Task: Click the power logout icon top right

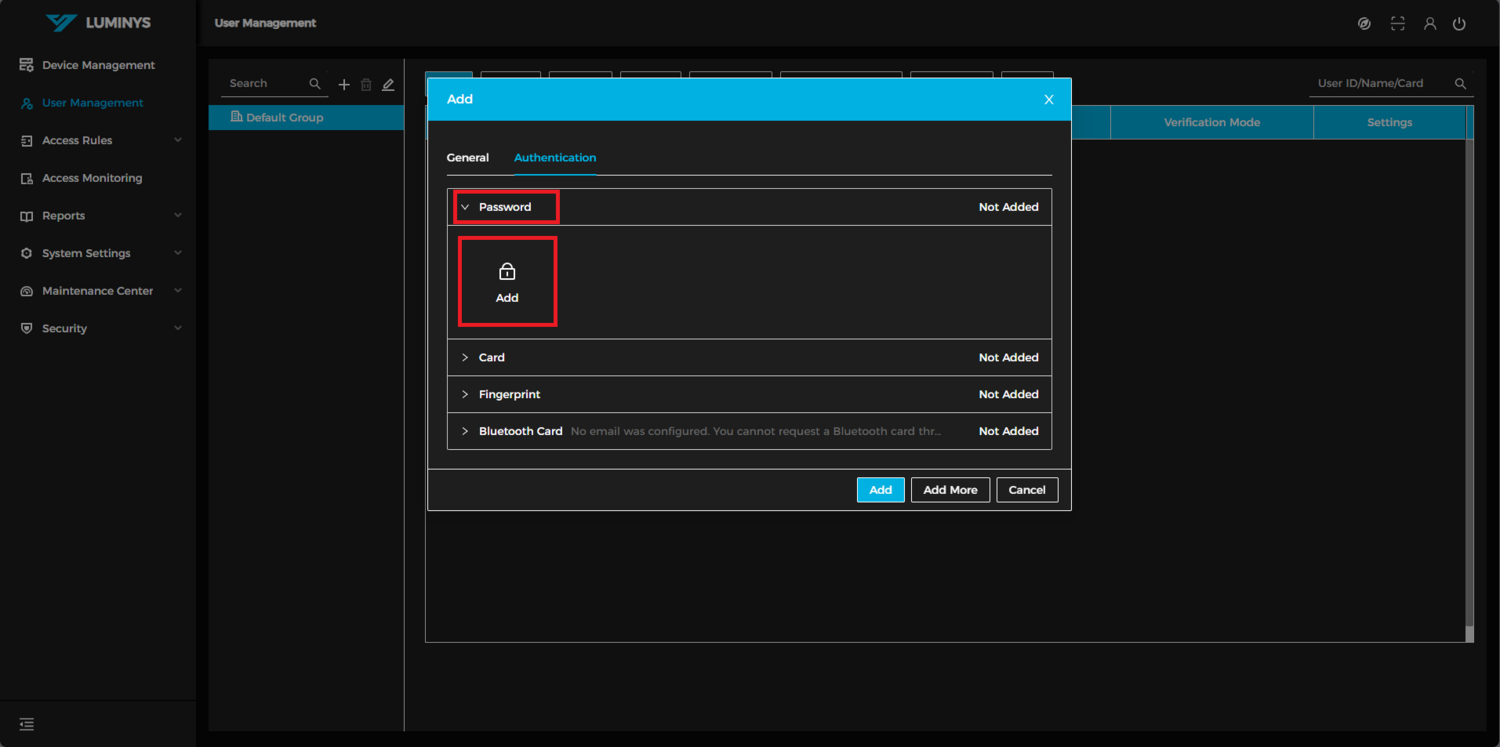Action: (1459, 23)
